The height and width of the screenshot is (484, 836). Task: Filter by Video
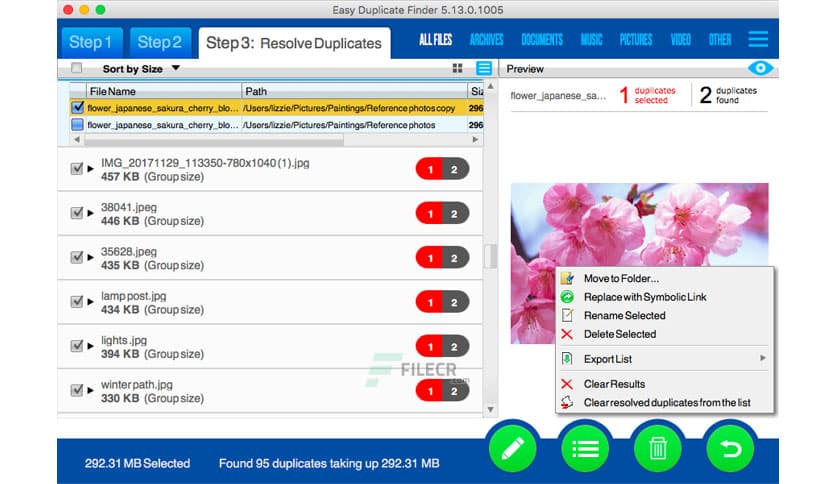click(680, 39)
